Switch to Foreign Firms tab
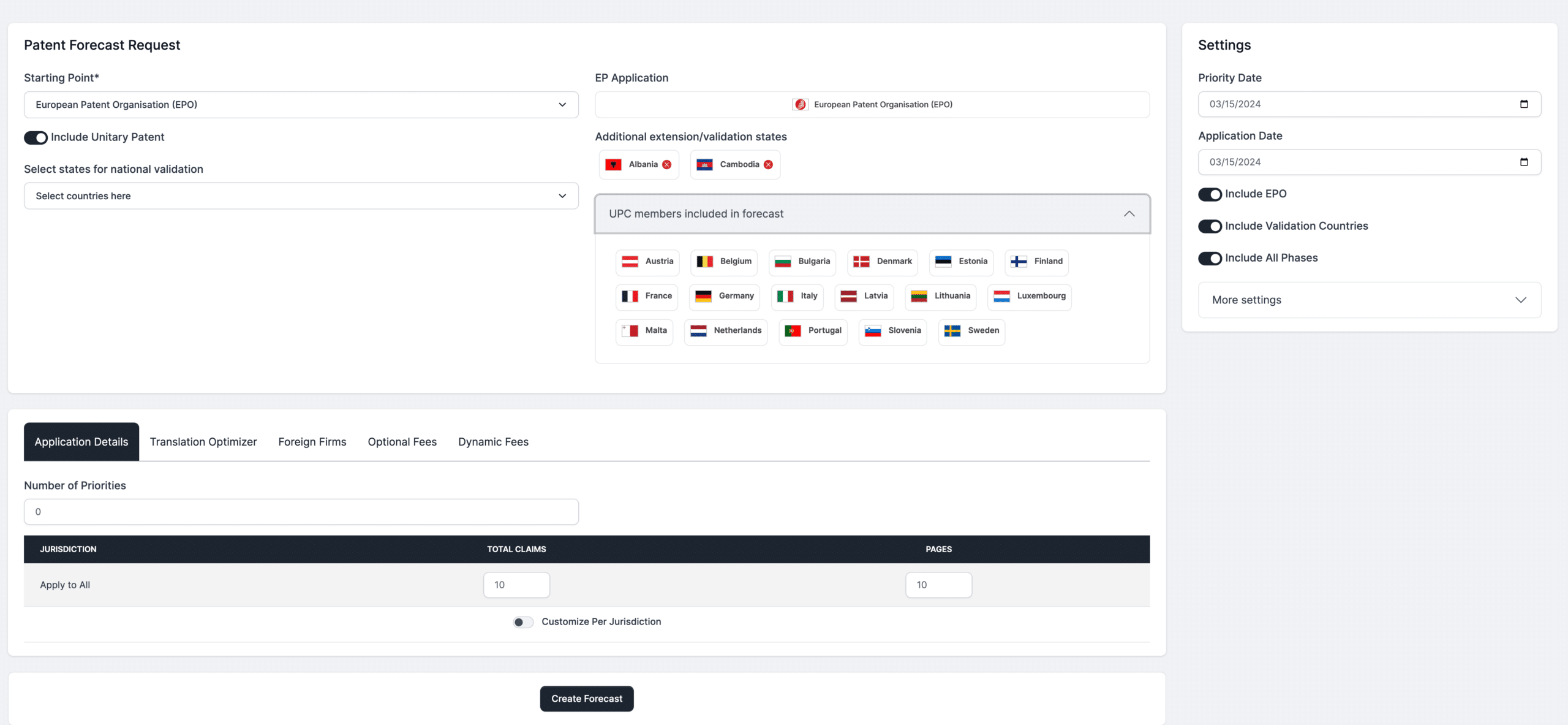Image resolution: width=1568 pixels, height=725 pixels. click(x=312, y=442)
